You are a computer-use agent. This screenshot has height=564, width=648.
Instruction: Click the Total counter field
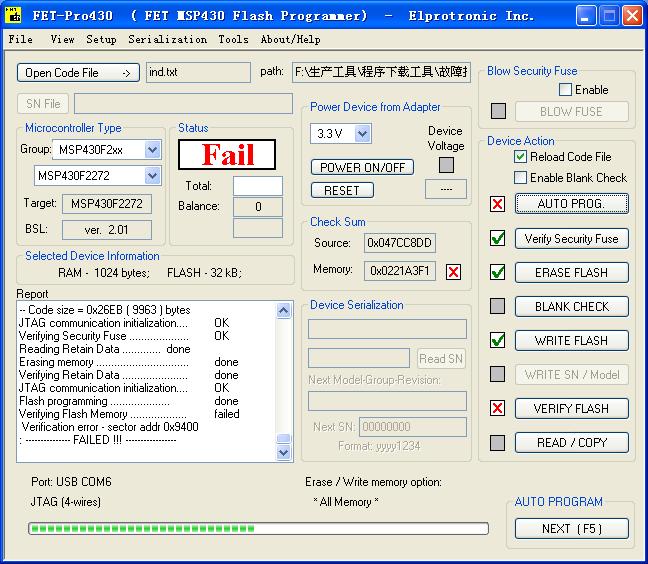point(258,186)
